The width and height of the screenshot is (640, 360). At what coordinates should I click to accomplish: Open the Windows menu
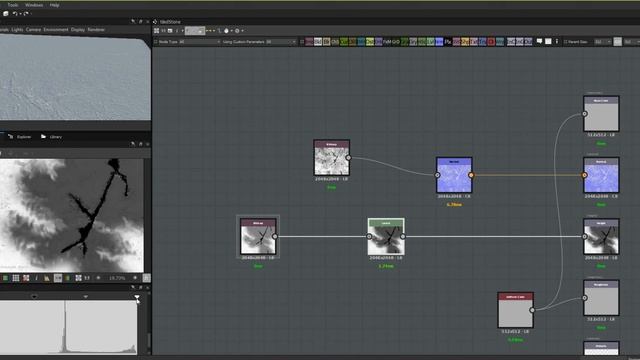(x=34, y=5)
